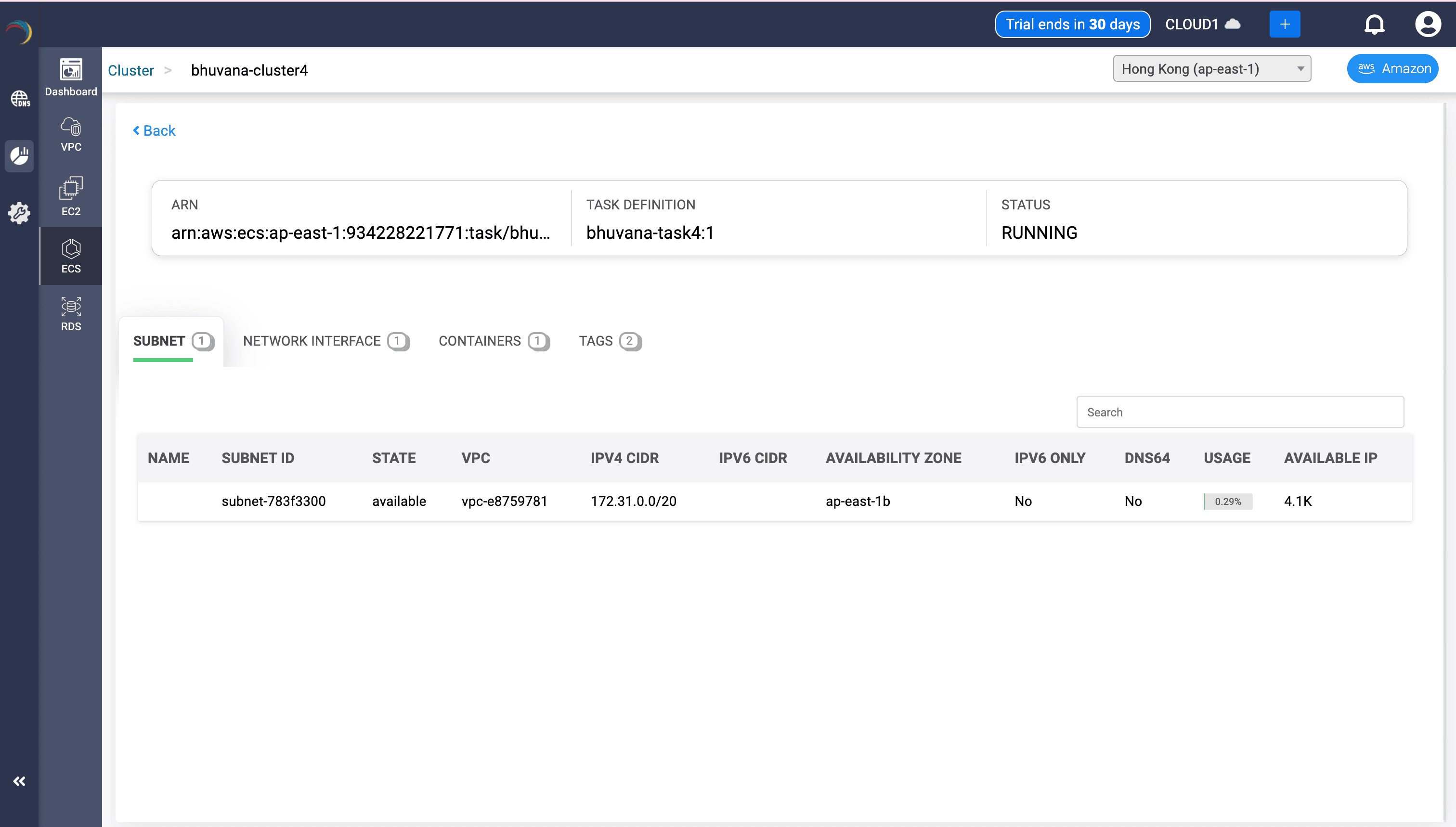Click the Amazon AWS provider button
Image resolution: width=1456 pixels, height=827 pixels.
point(1392,69)
